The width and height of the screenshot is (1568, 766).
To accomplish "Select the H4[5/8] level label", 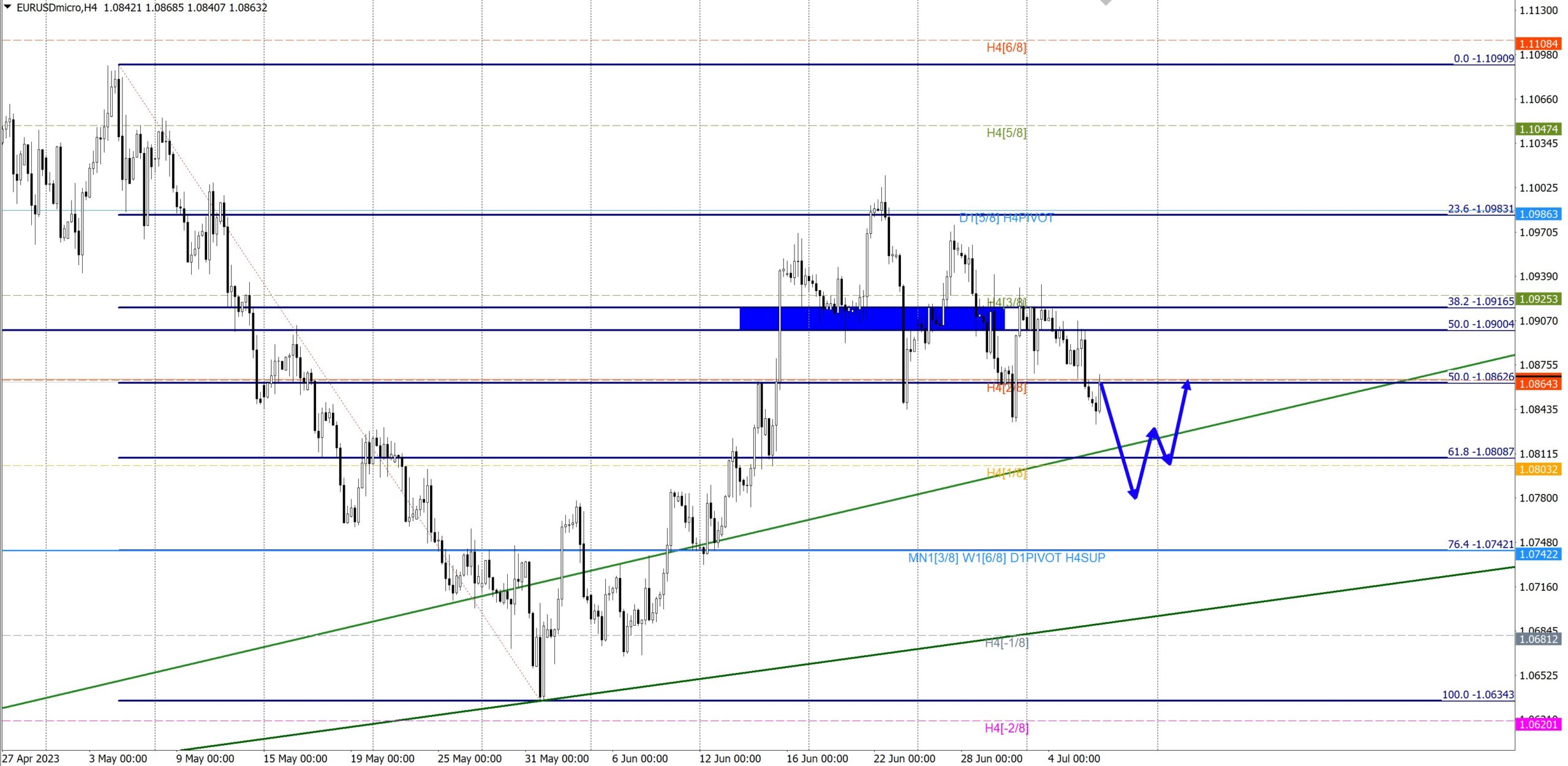I will pyautogui.click(x=1006, y=133).
